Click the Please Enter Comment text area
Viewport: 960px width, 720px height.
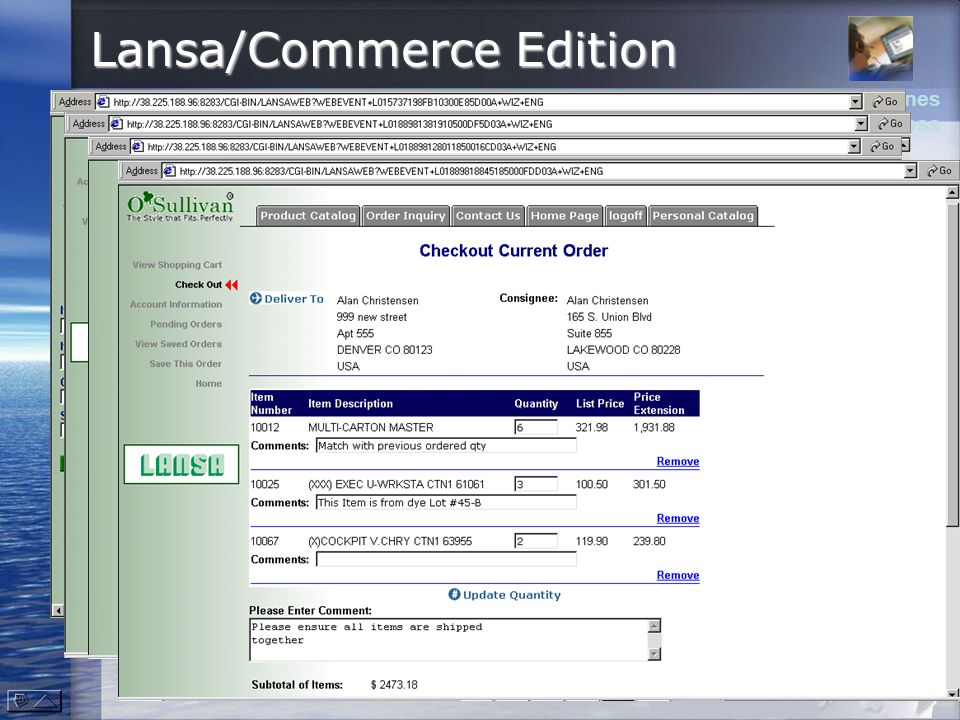pos(449,640)
